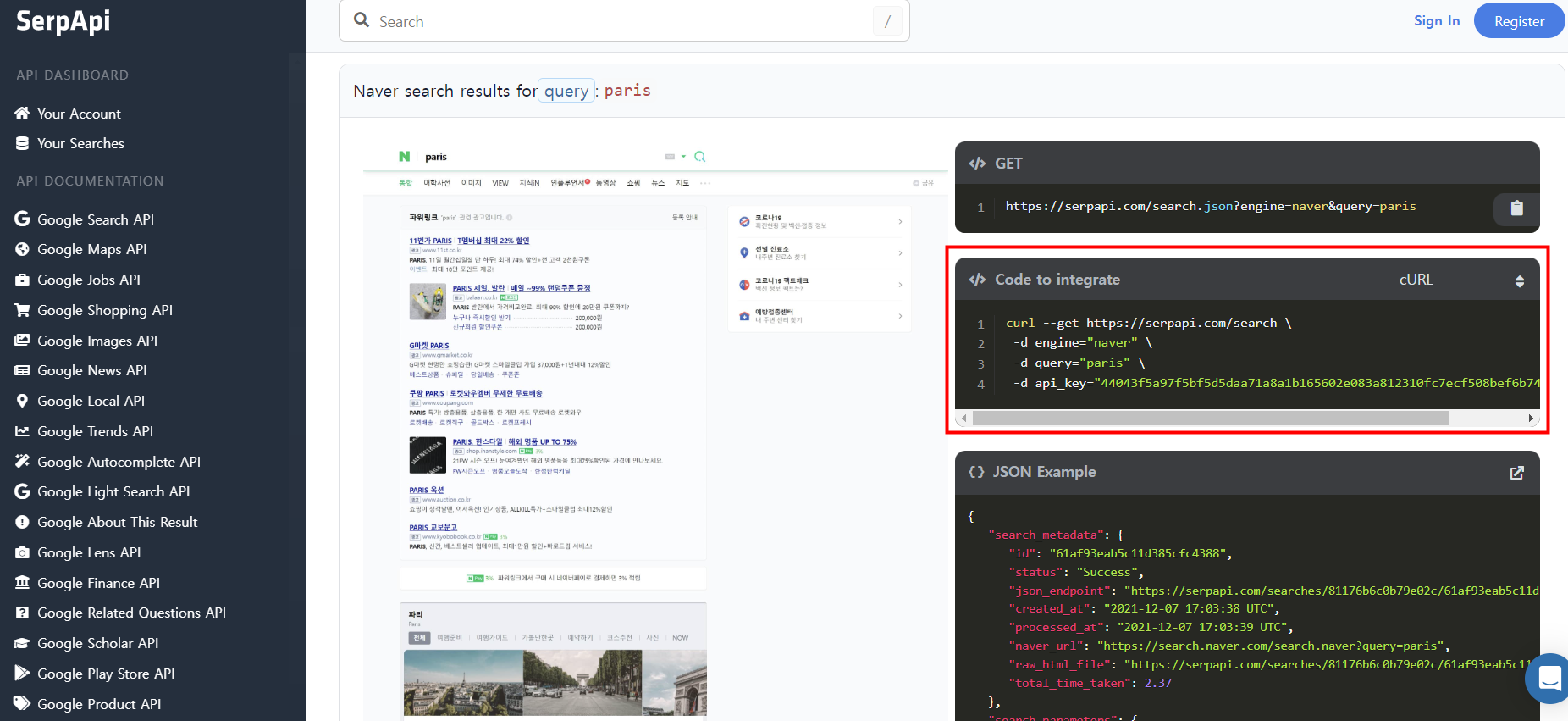Click the search magnifier icon

click(362, 20)
